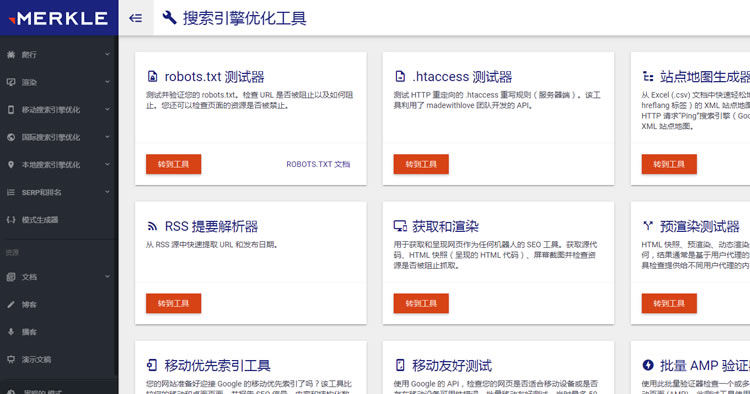Expand the 渲染 menu chevron
Screen dimensions: 750x394
coord(107,82)
